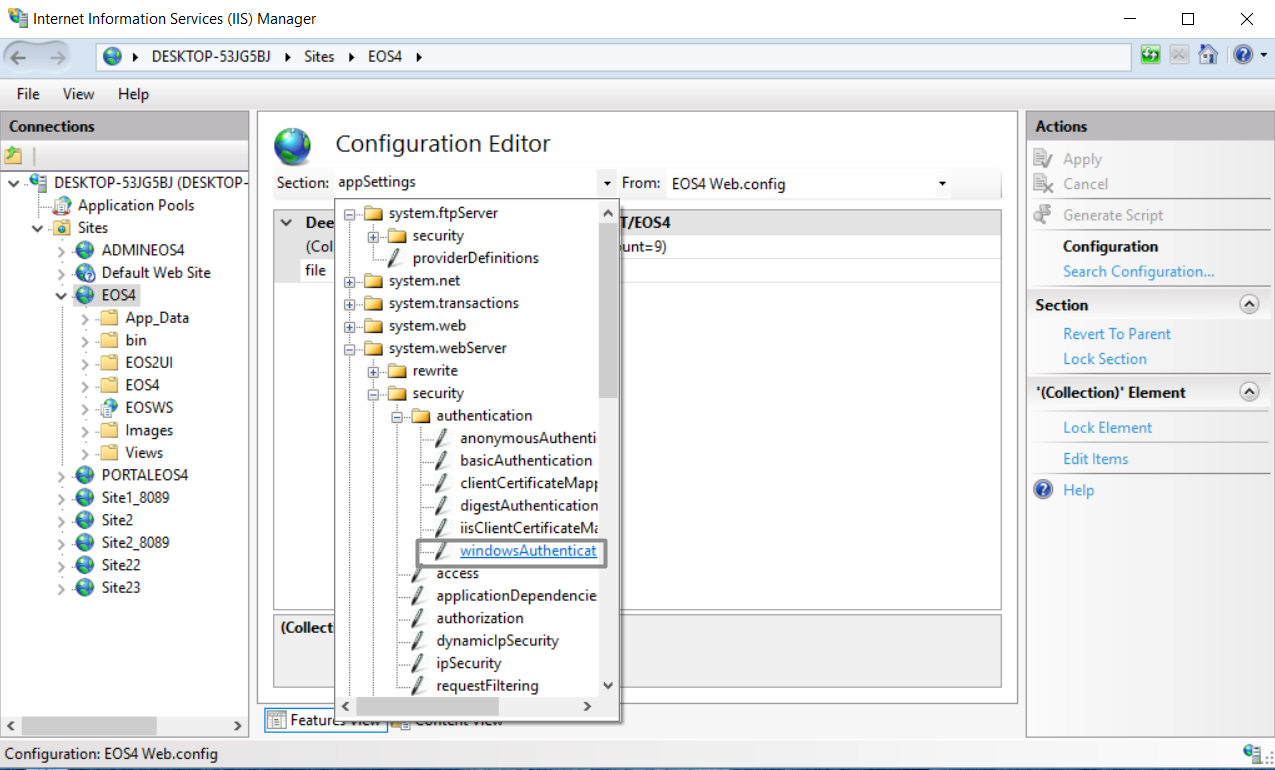Select the EOSWS application icon
The width and height of the screenshot is (1275, 770).
coord(109,407)
